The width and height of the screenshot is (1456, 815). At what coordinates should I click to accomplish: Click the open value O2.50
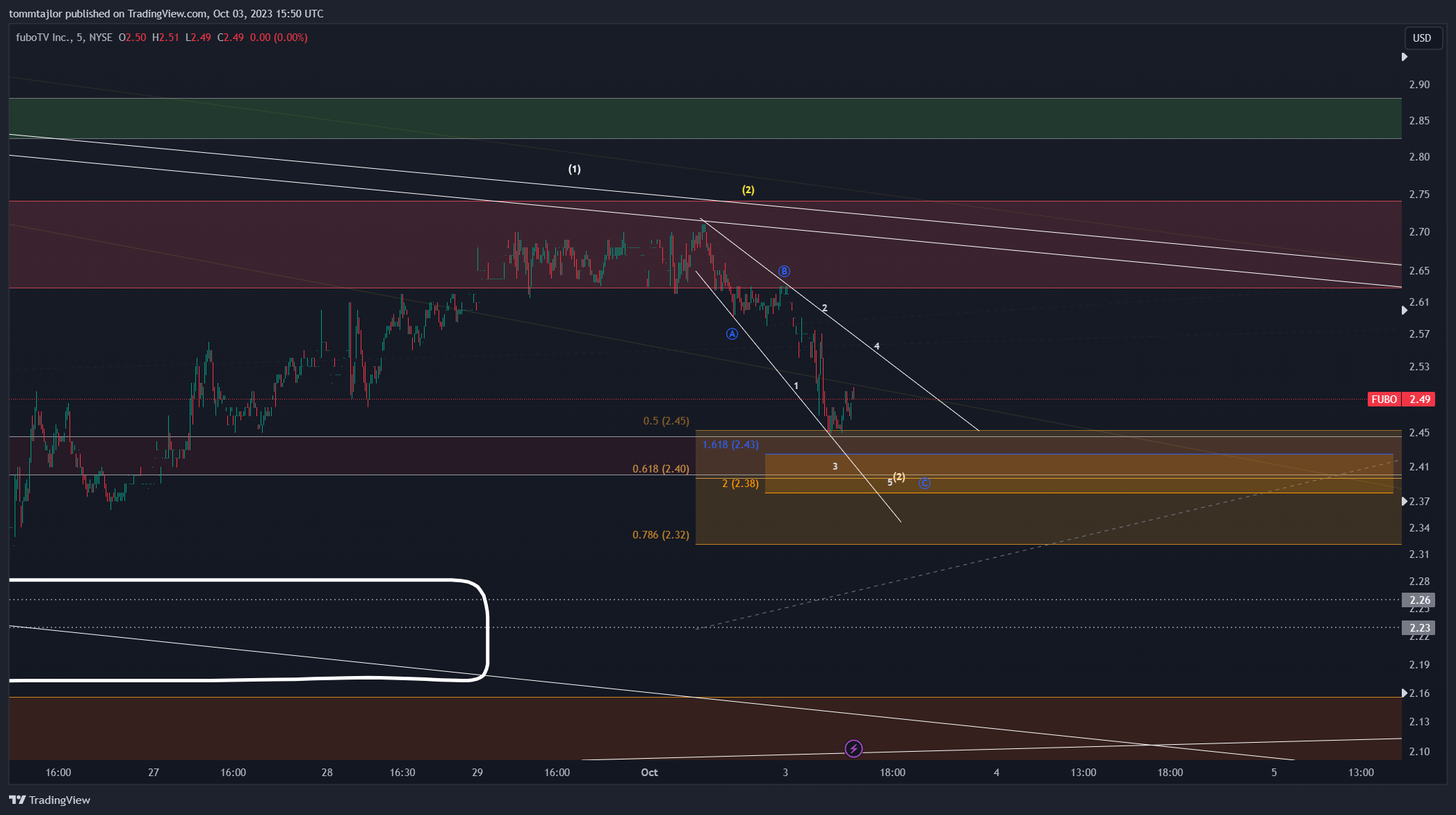click(x=132, y=38)
